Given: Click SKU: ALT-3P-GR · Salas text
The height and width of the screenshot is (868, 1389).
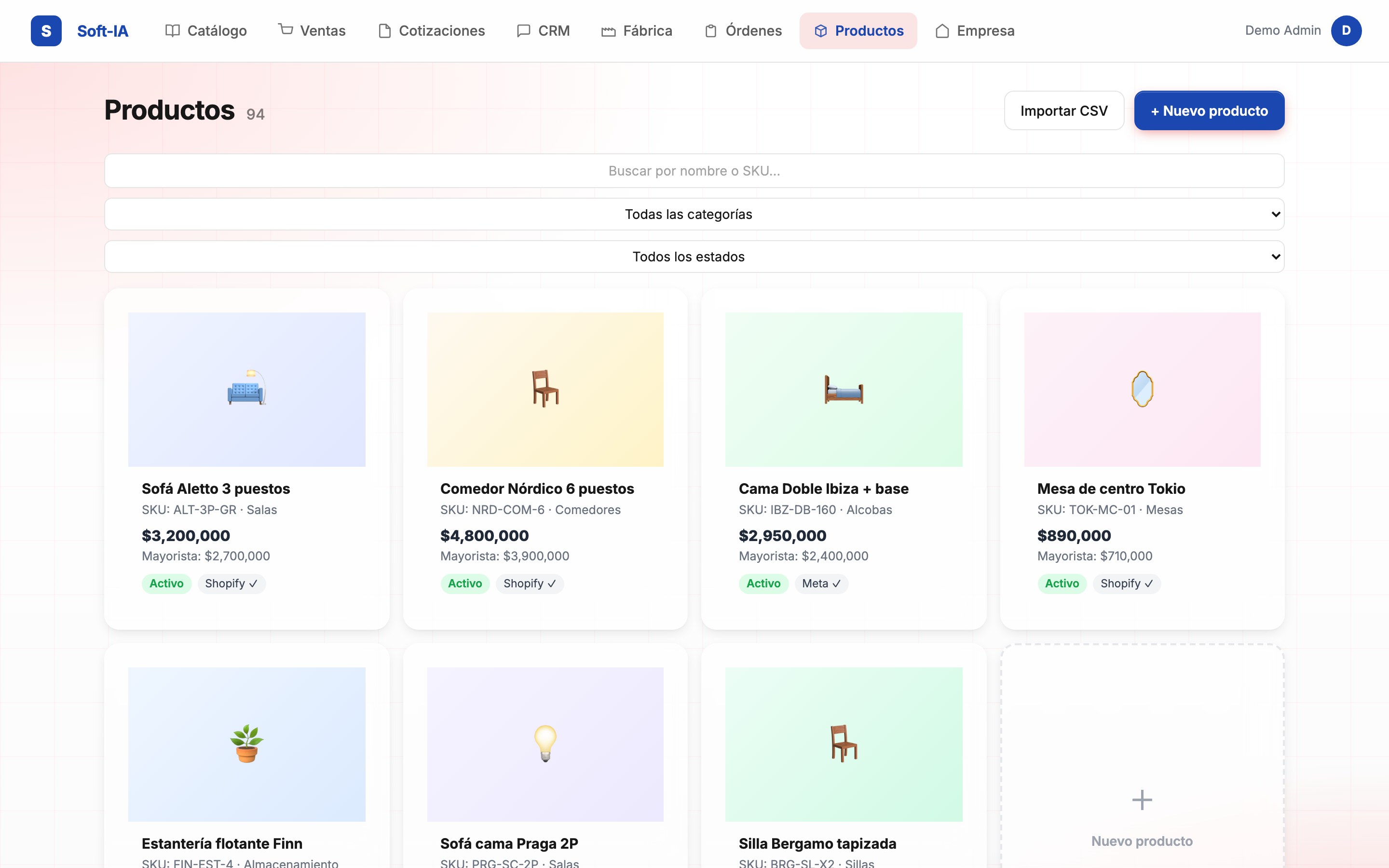Looking at the screenshot, I should point(209,510).
